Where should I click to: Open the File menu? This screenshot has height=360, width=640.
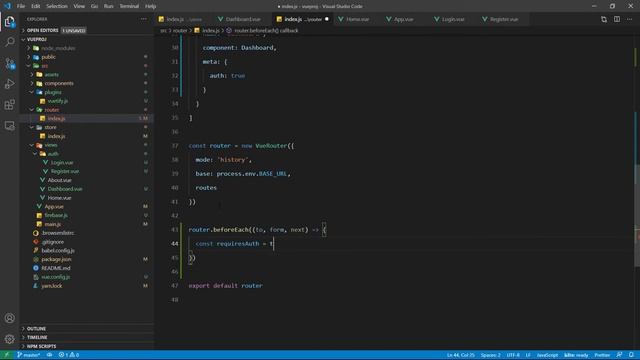pos(21,6)
